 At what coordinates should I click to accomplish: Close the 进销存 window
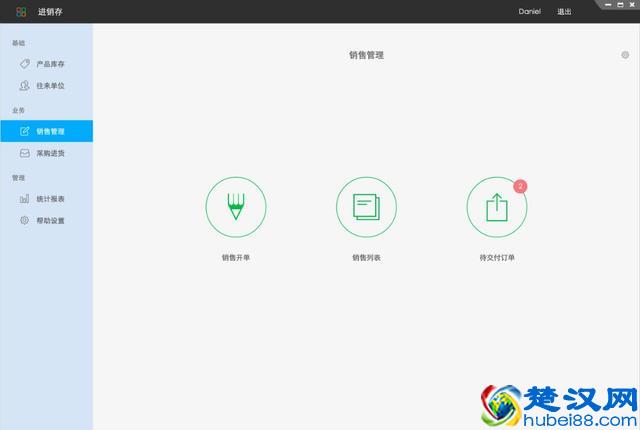pyautogui.click(x=632, y=4)
